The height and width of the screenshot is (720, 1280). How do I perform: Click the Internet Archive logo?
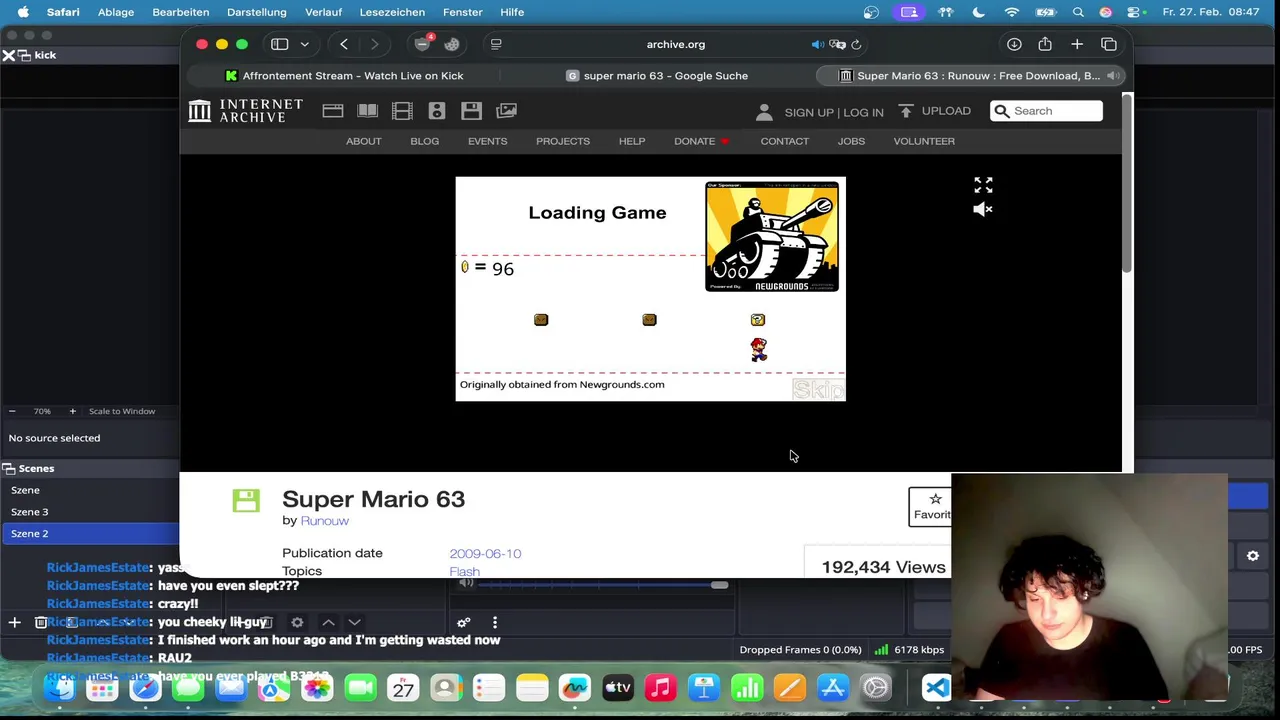[x=246, y=111]
